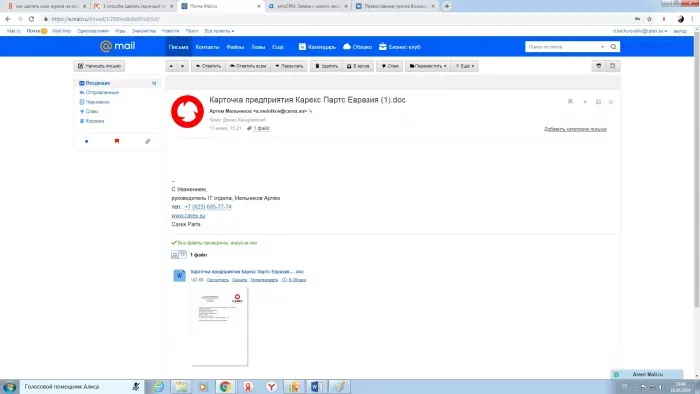This screenshot has width=700, height=394.
Task: Open the www.carex.su link
Action: pyautogui.click(x=188, y=216)
